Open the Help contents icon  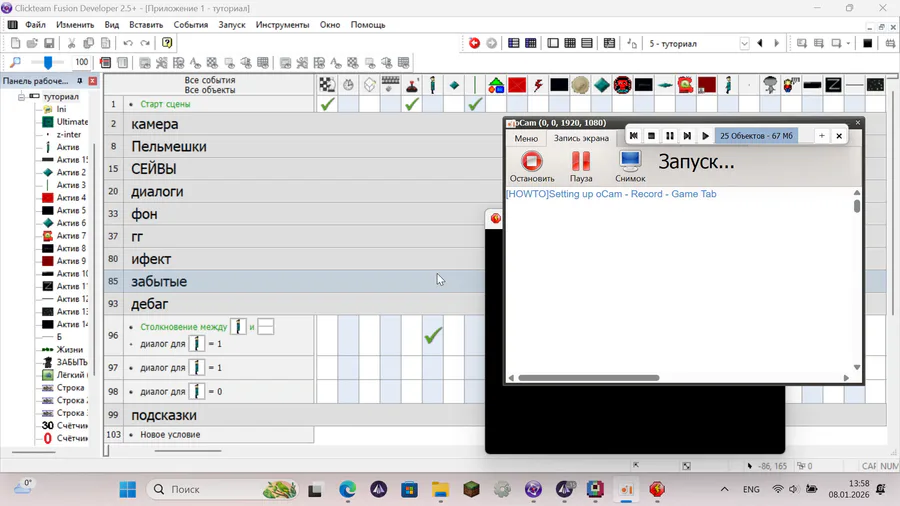pyautogui.click(x=167, y=43)
